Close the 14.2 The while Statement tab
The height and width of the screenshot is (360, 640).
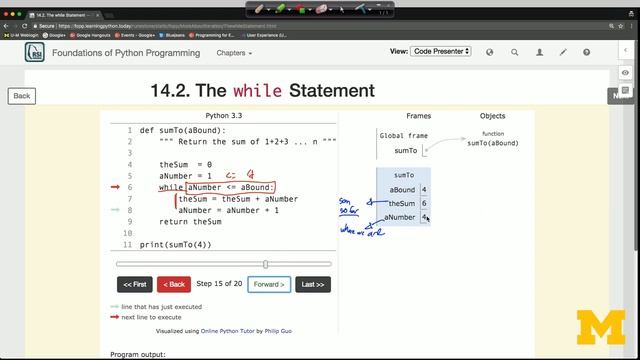pyautogui.click(x=98, y=15)
